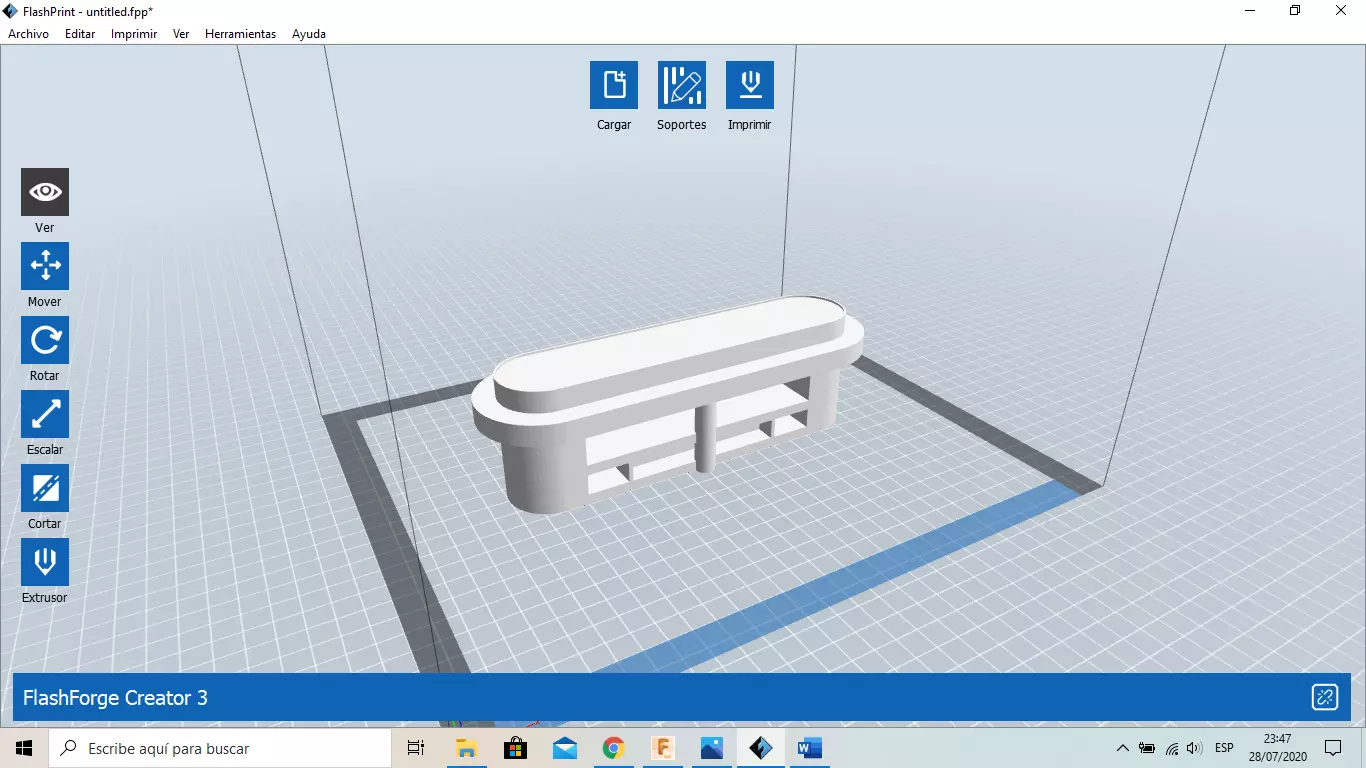Open the Ver menu in menu bar
Image resolution: width=1366 pixels, height=768 pixels.
[x=181, y=34]
